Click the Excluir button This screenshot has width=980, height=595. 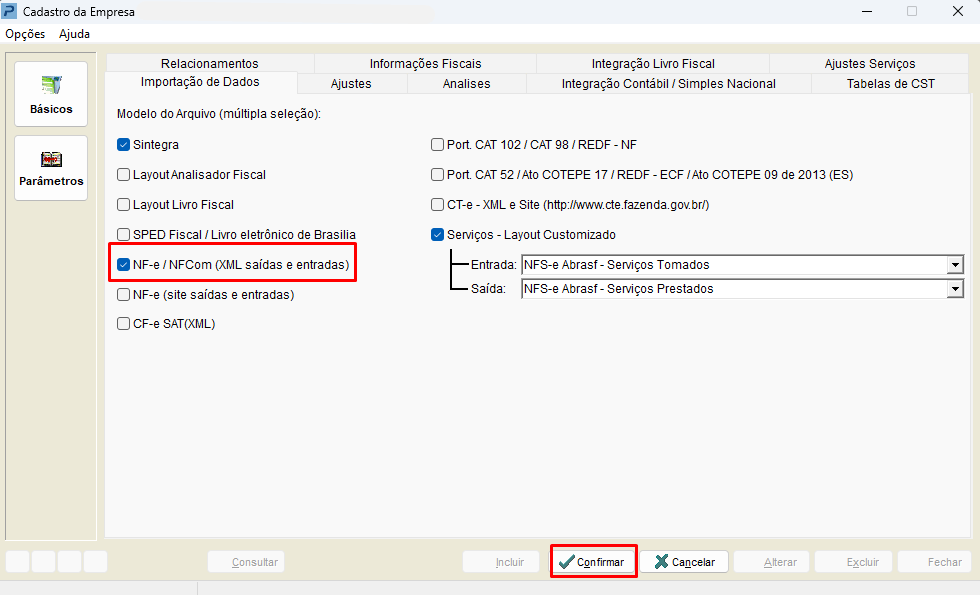pos(854,562)
